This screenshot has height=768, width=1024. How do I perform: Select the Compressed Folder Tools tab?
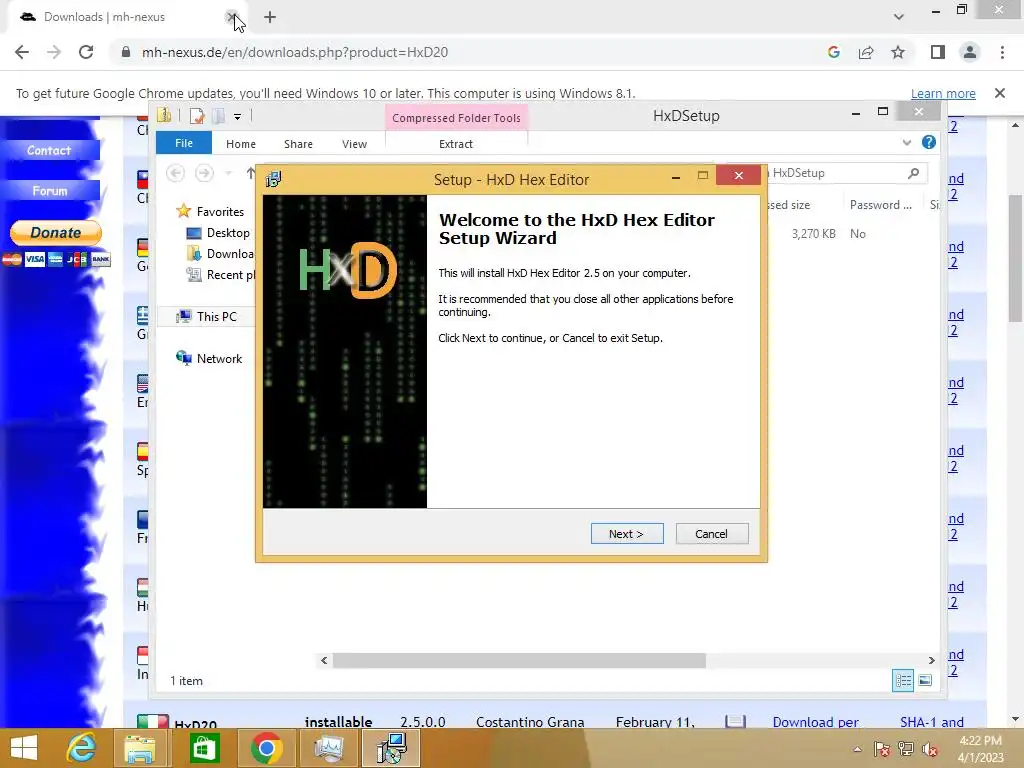(456, 118)
